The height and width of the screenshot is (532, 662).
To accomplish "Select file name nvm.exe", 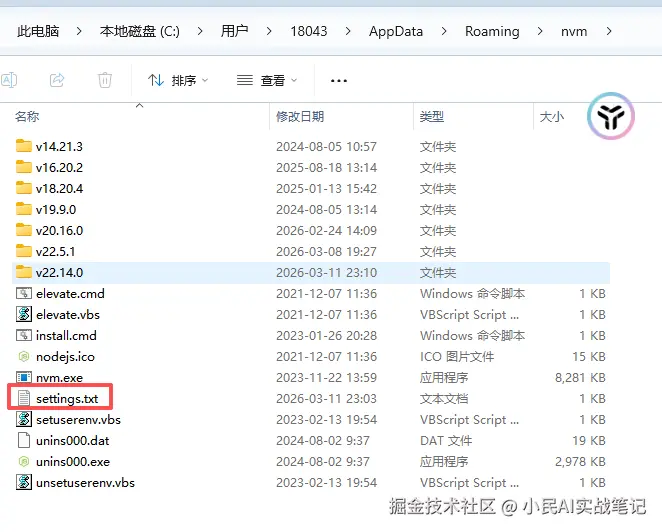I will pyautogui.click(x=60, y=377).
